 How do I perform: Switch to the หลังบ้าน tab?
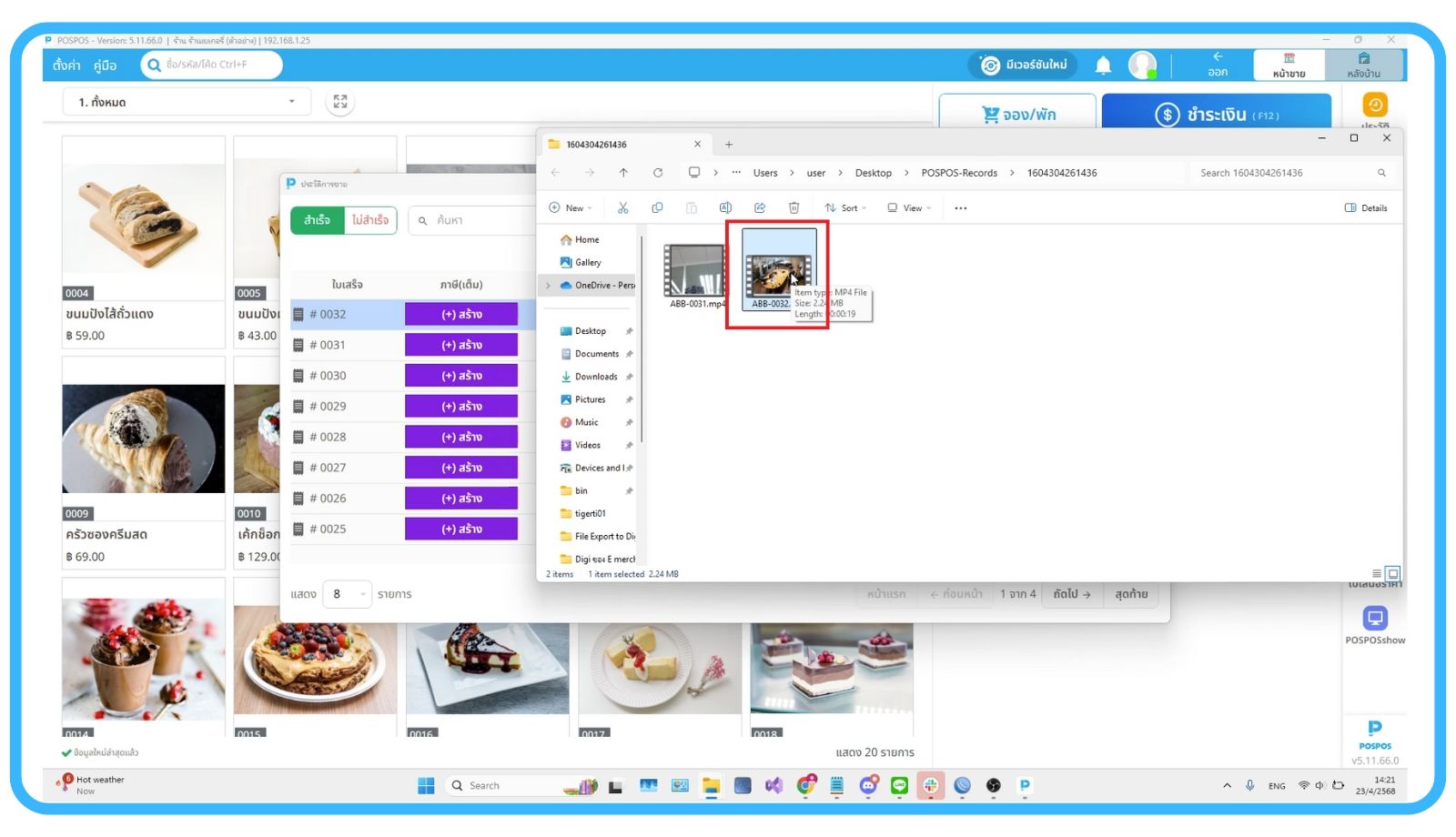(1363, 66)
